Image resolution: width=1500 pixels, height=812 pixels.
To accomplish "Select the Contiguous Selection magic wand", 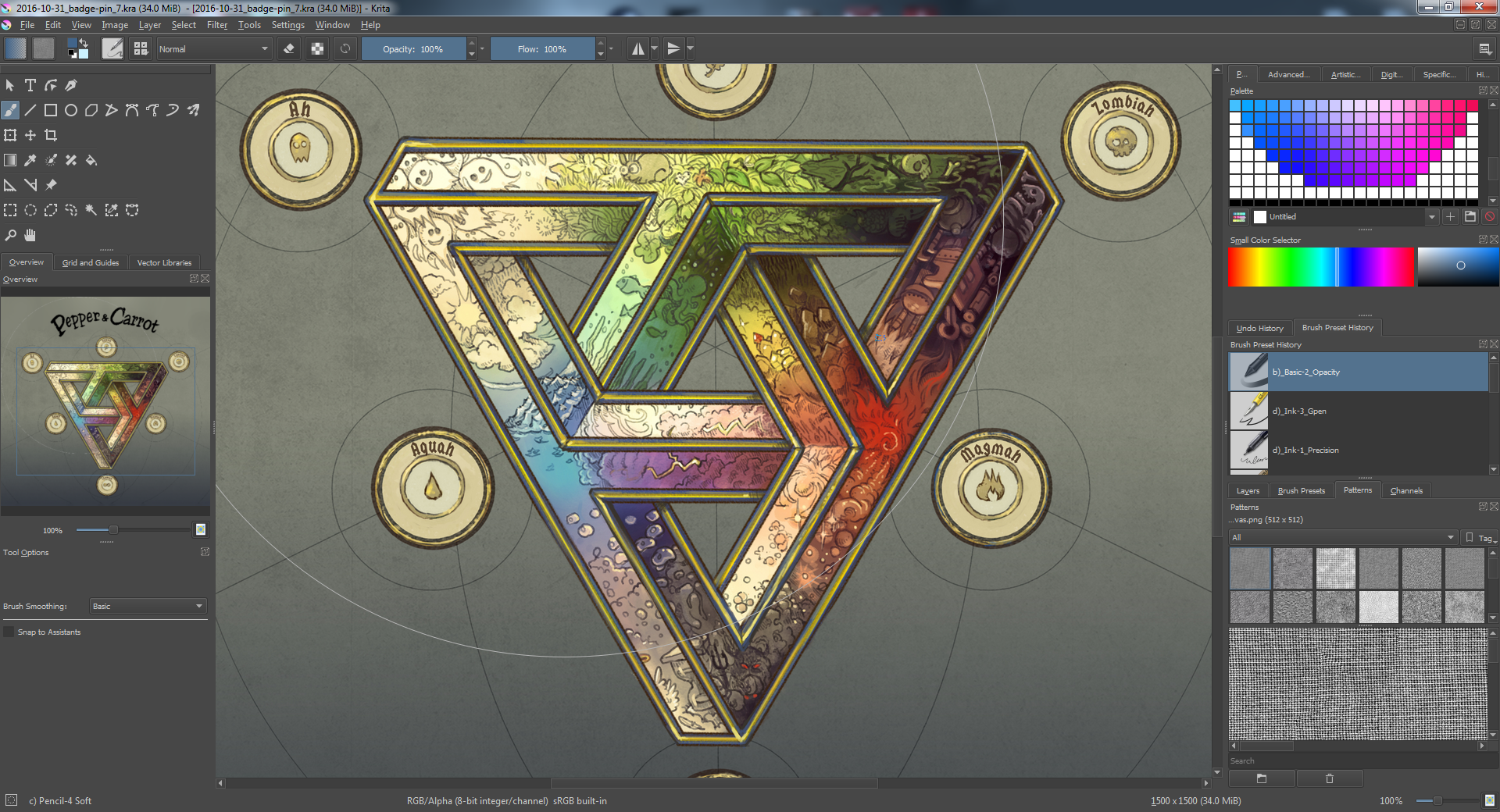I will (91, 210).
